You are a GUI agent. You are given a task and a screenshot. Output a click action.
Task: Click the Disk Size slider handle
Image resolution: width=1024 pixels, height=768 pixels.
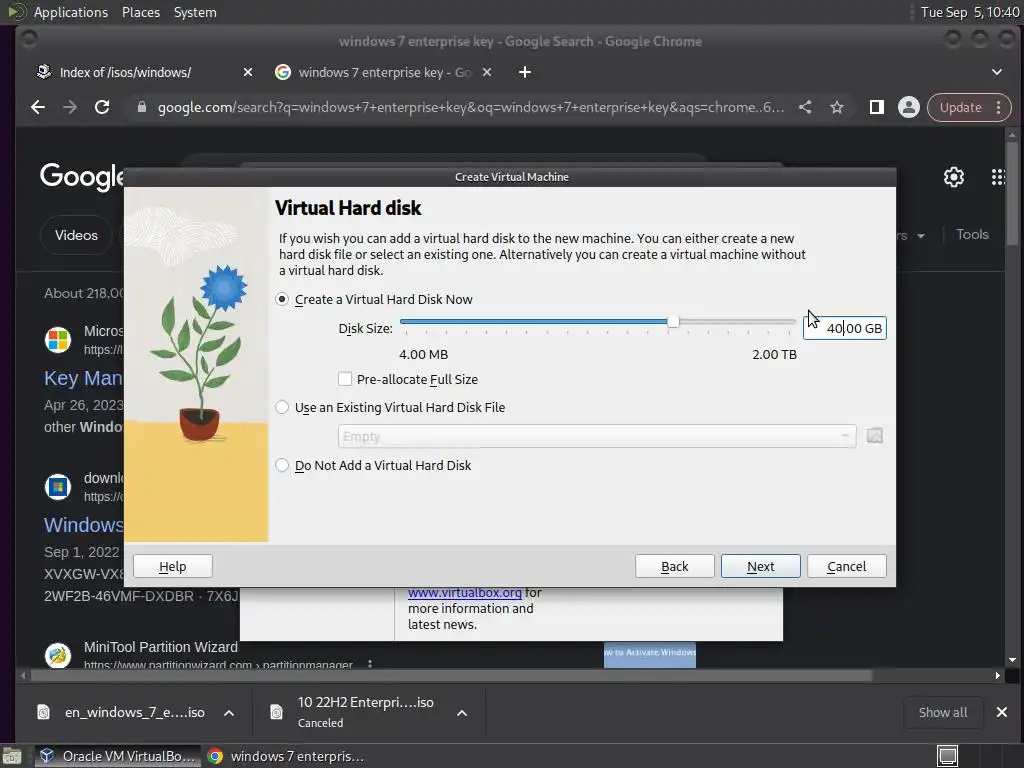tap(673, 321)
